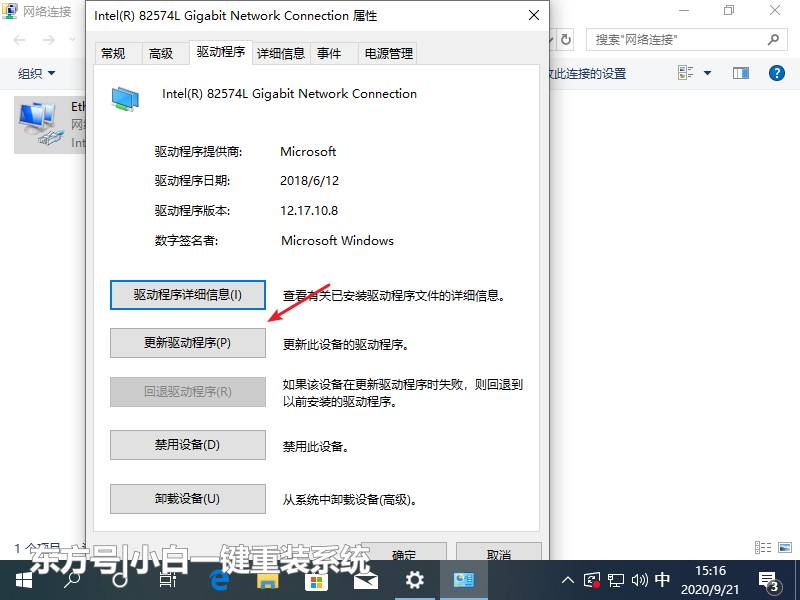Click the 确定 button in properties dialog
This screenshot has width=800, height=600.
click(x=404, y=552)
